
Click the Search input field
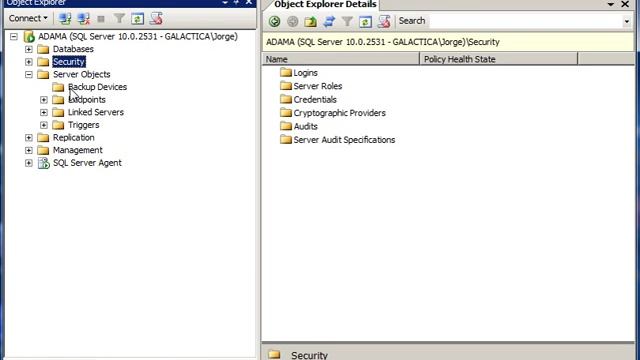click(526, 21)
